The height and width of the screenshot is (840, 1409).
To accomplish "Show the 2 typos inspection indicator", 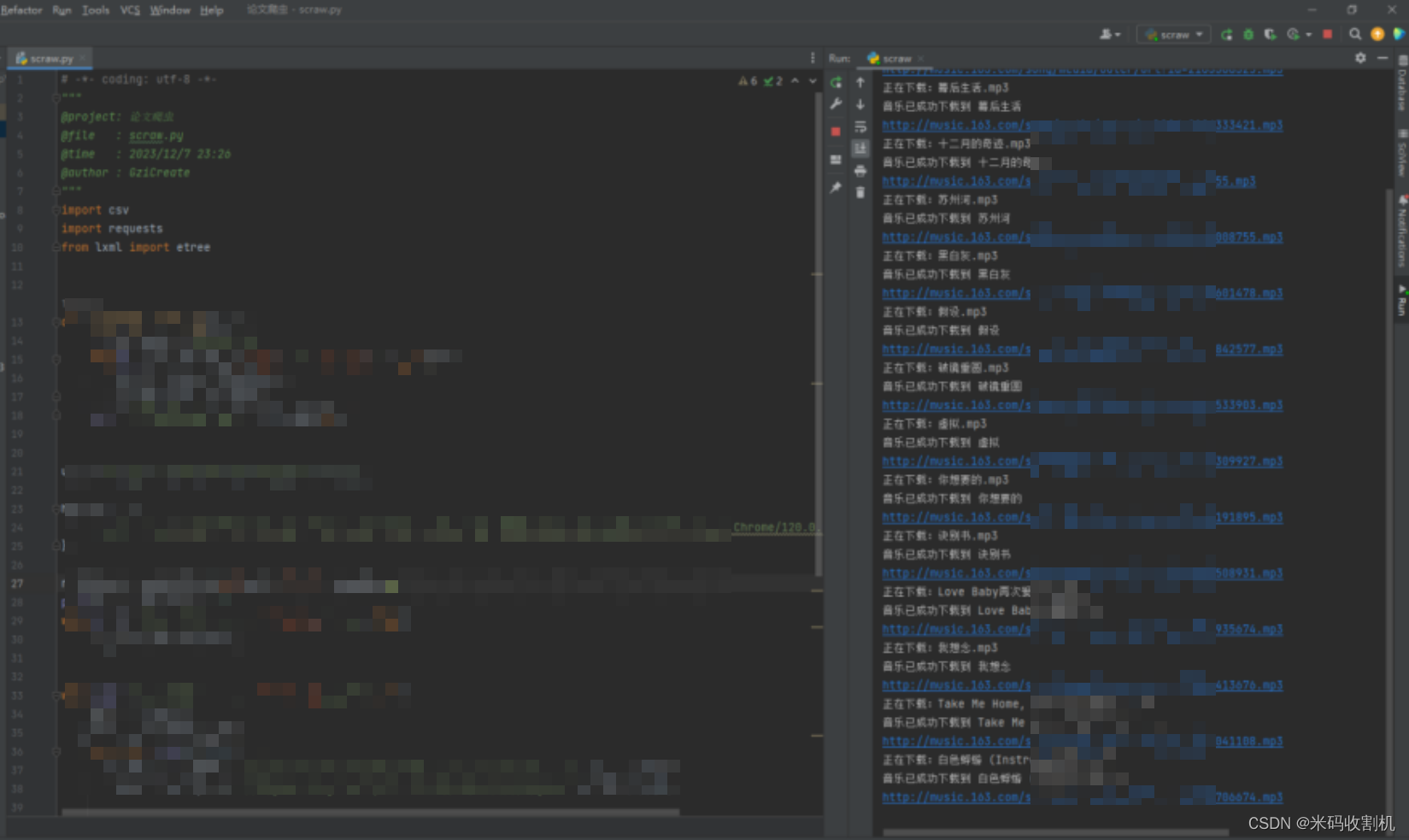I will [773, 81].
